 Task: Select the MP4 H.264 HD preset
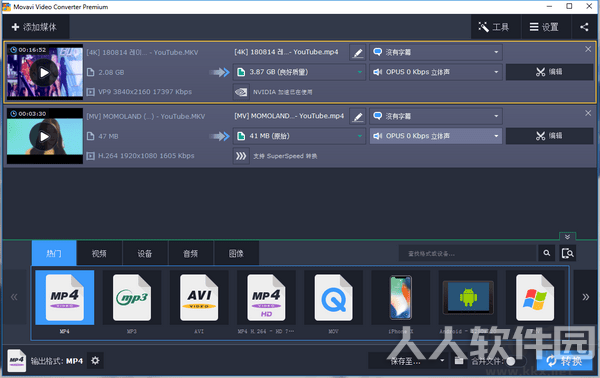click(x=266, y=302)
